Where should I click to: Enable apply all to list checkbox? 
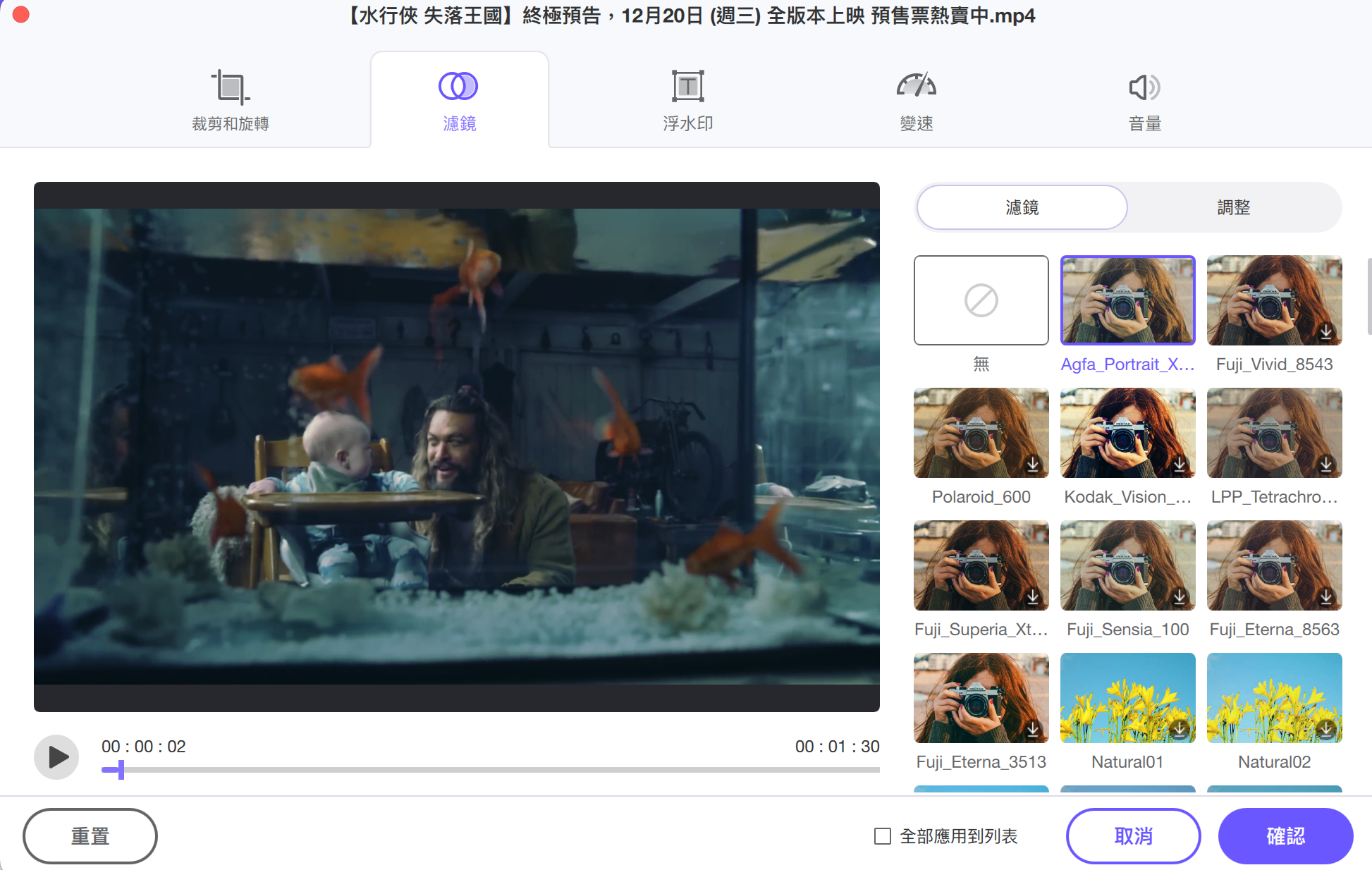pos(882,836)
